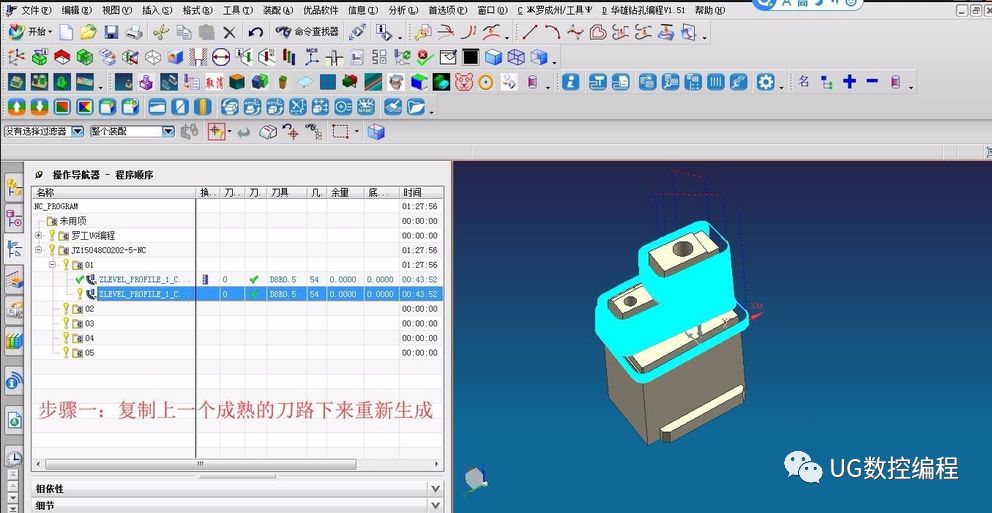Open the 整个装配 scope dropdown
This screenshot has height=513, width=992.
(x=132, y=132)
